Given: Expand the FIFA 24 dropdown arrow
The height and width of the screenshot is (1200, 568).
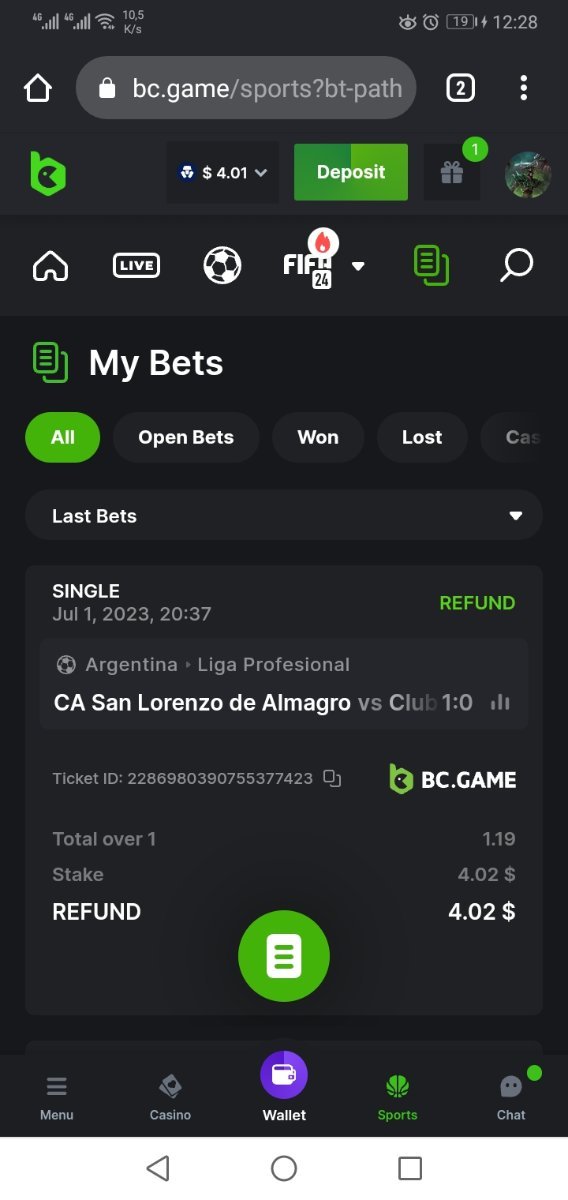Looking at the screenshot, I should (x=358, y=266).
